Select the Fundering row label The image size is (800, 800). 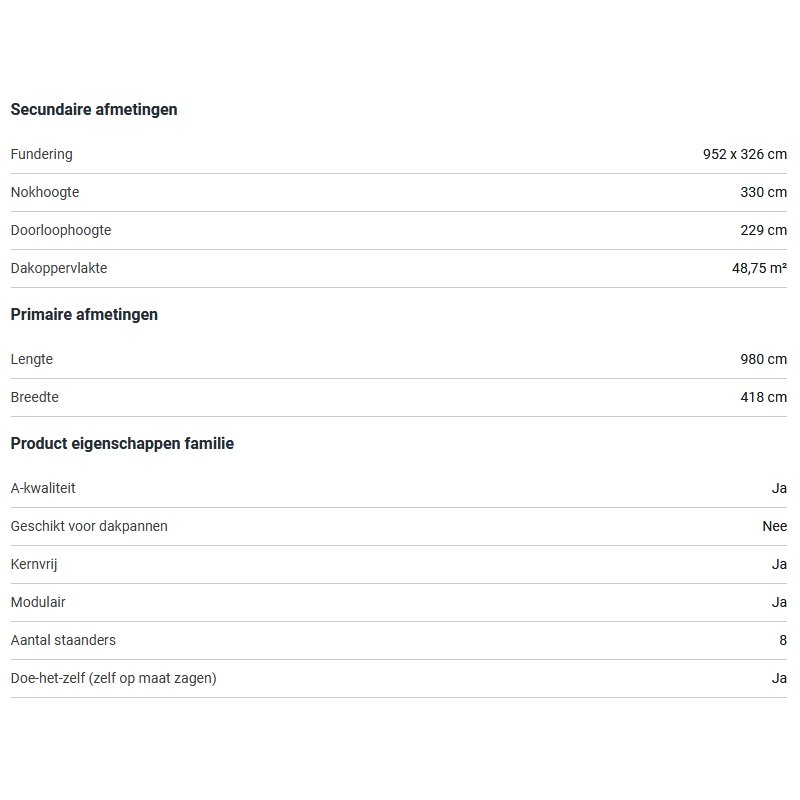(x=42, y=155)
